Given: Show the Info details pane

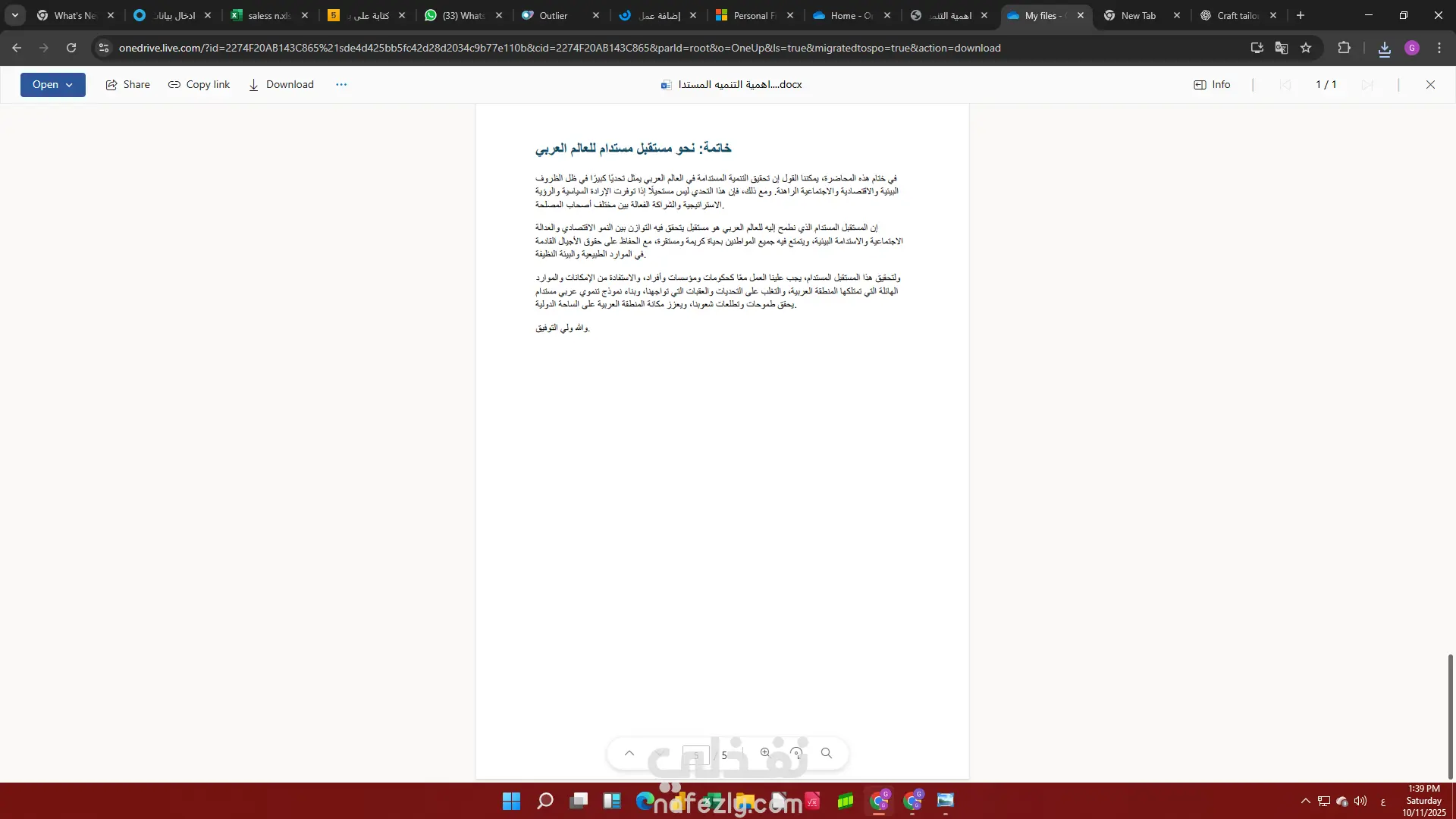Looking at the screenshot, I should (1212, 84).
